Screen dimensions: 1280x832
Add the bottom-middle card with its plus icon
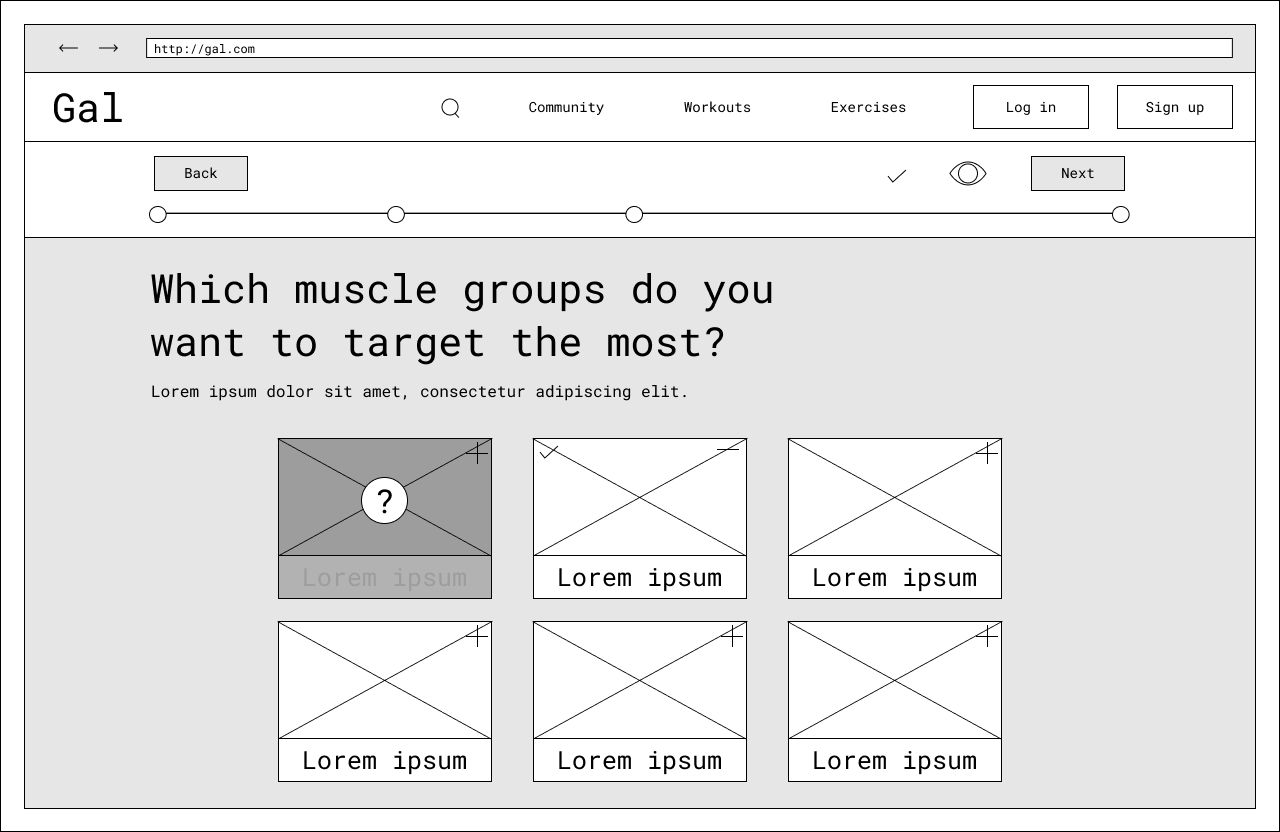732,636
